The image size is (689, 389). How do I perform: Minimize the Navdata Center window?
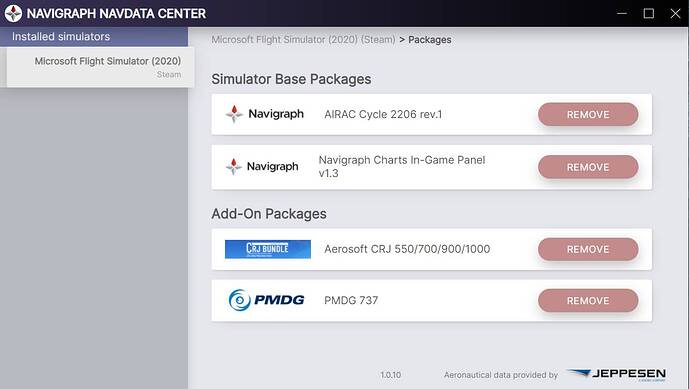coord(622,13)
